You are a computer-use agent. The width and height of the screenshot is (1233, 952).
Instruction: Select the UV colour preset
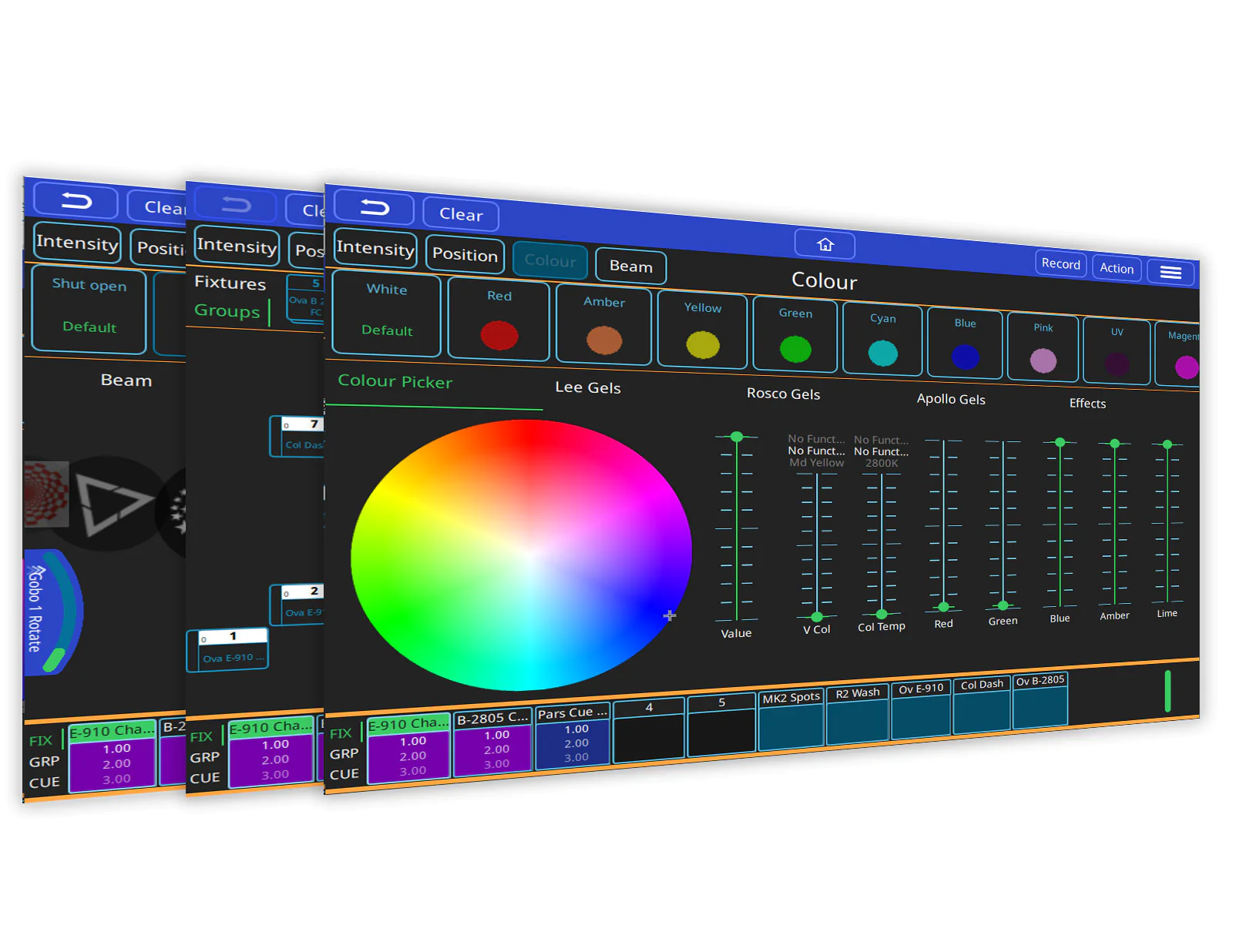(x=1117, y=351)
